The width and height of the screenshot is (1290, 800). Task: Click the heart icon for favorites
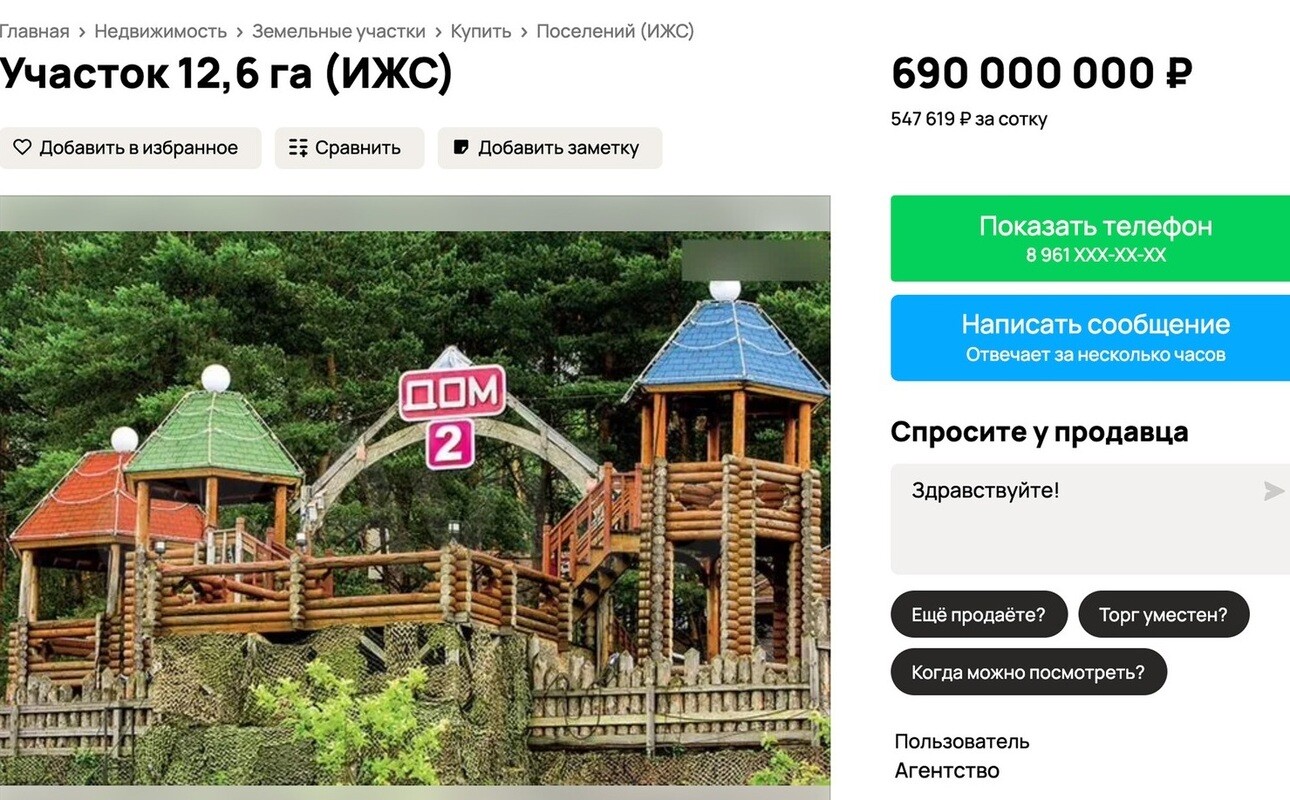[22, 148]
